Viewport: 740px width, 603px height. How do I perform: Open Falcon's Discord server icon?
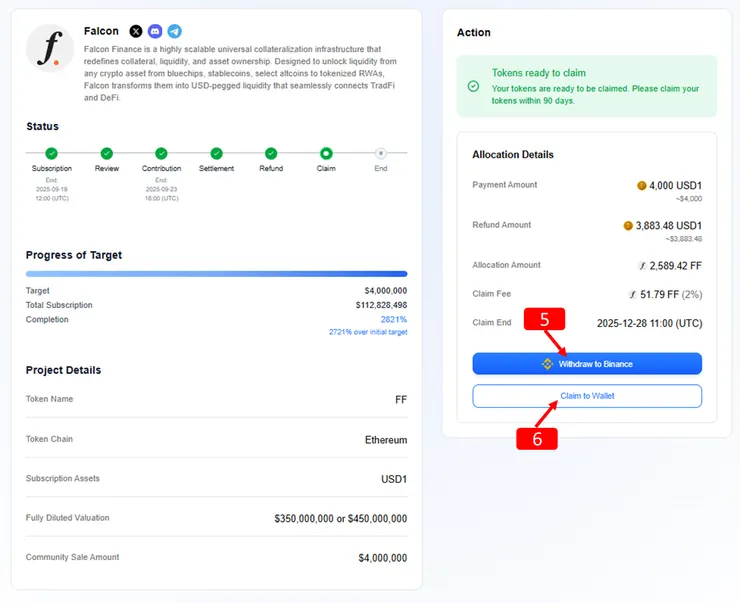[155, 31]
